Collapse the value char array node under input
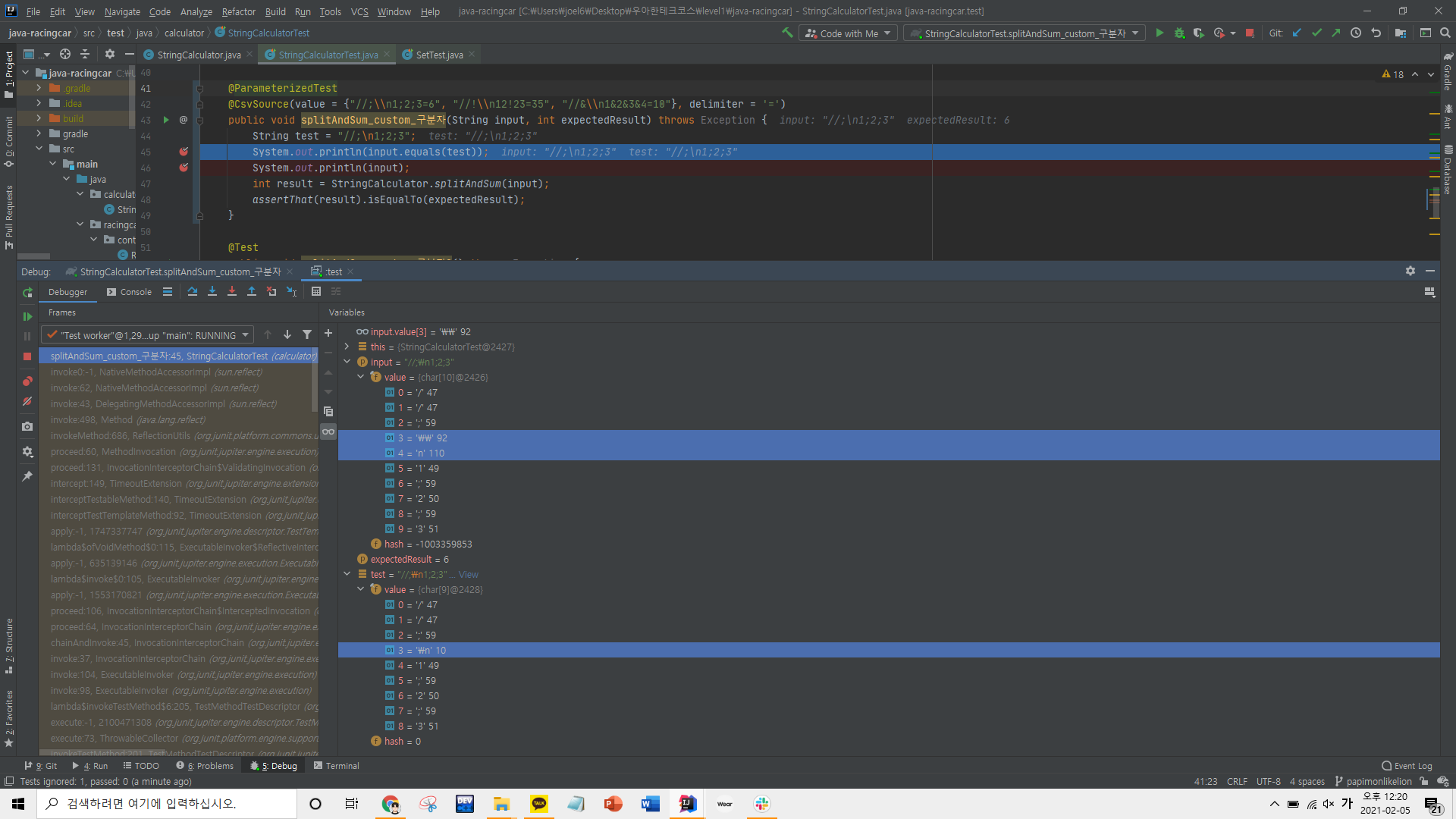Image resolution: width=1456 pixels, height=819 pixels. point(361,377)
